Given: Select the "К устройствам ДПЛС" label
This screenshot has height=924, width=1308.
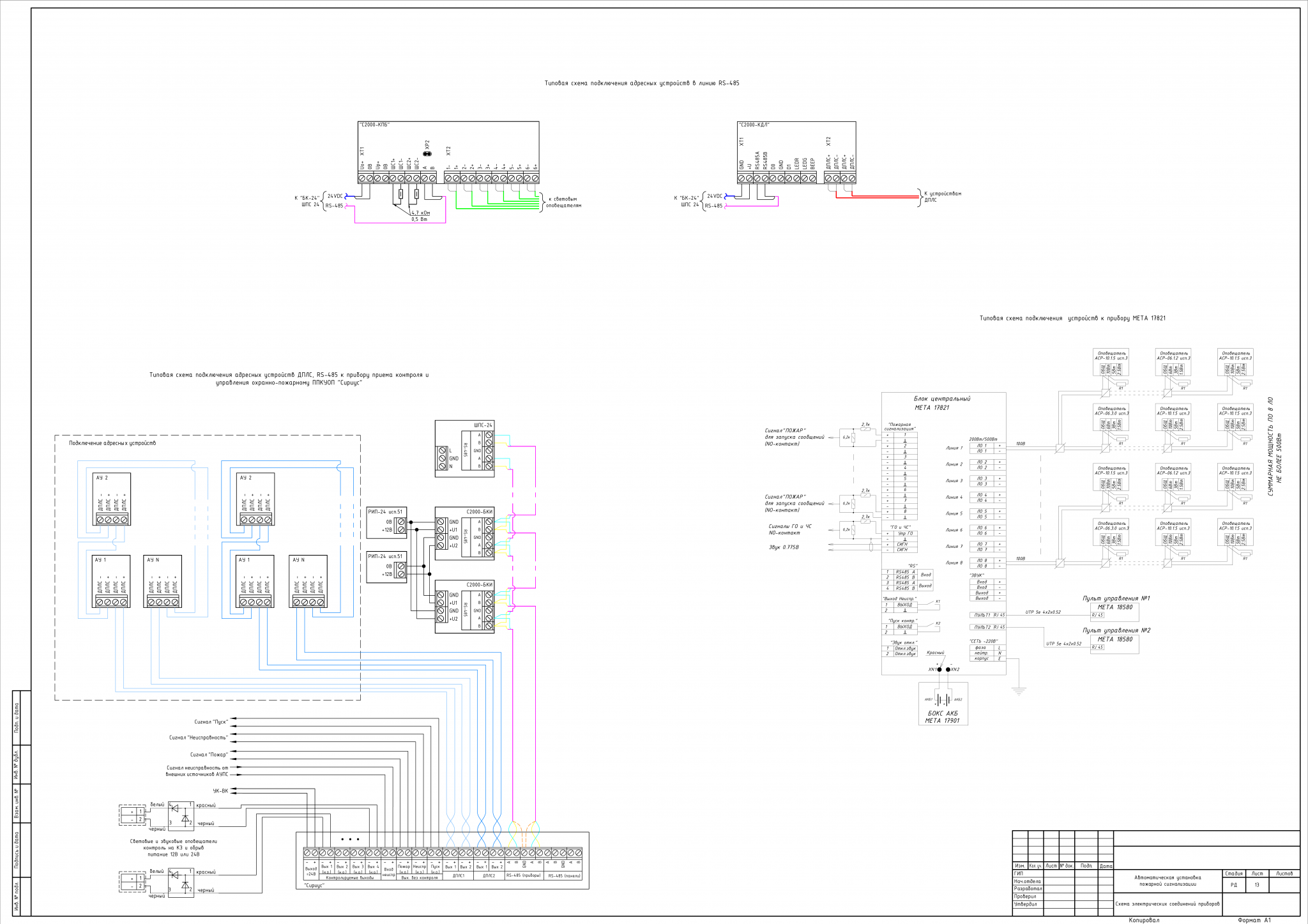Looking at the screenshot, I should [x=942, y=197].
